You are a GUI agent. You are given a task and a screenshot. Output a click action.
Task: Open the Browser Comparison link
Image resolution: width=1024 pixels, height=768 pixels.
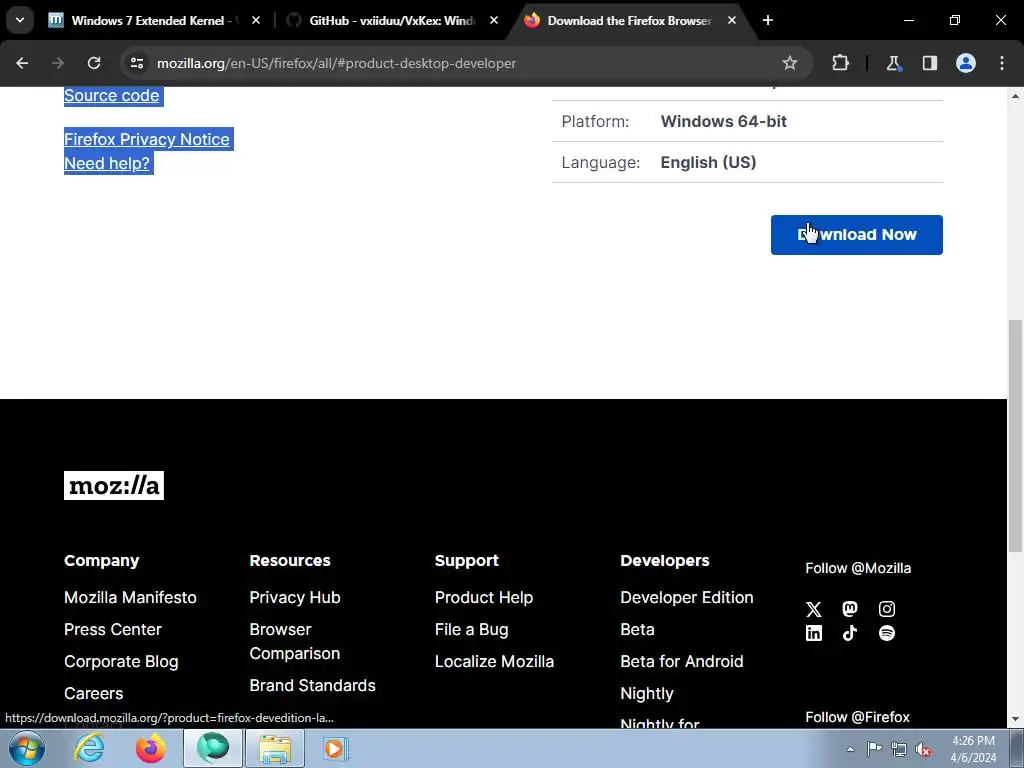click(295, 641)
